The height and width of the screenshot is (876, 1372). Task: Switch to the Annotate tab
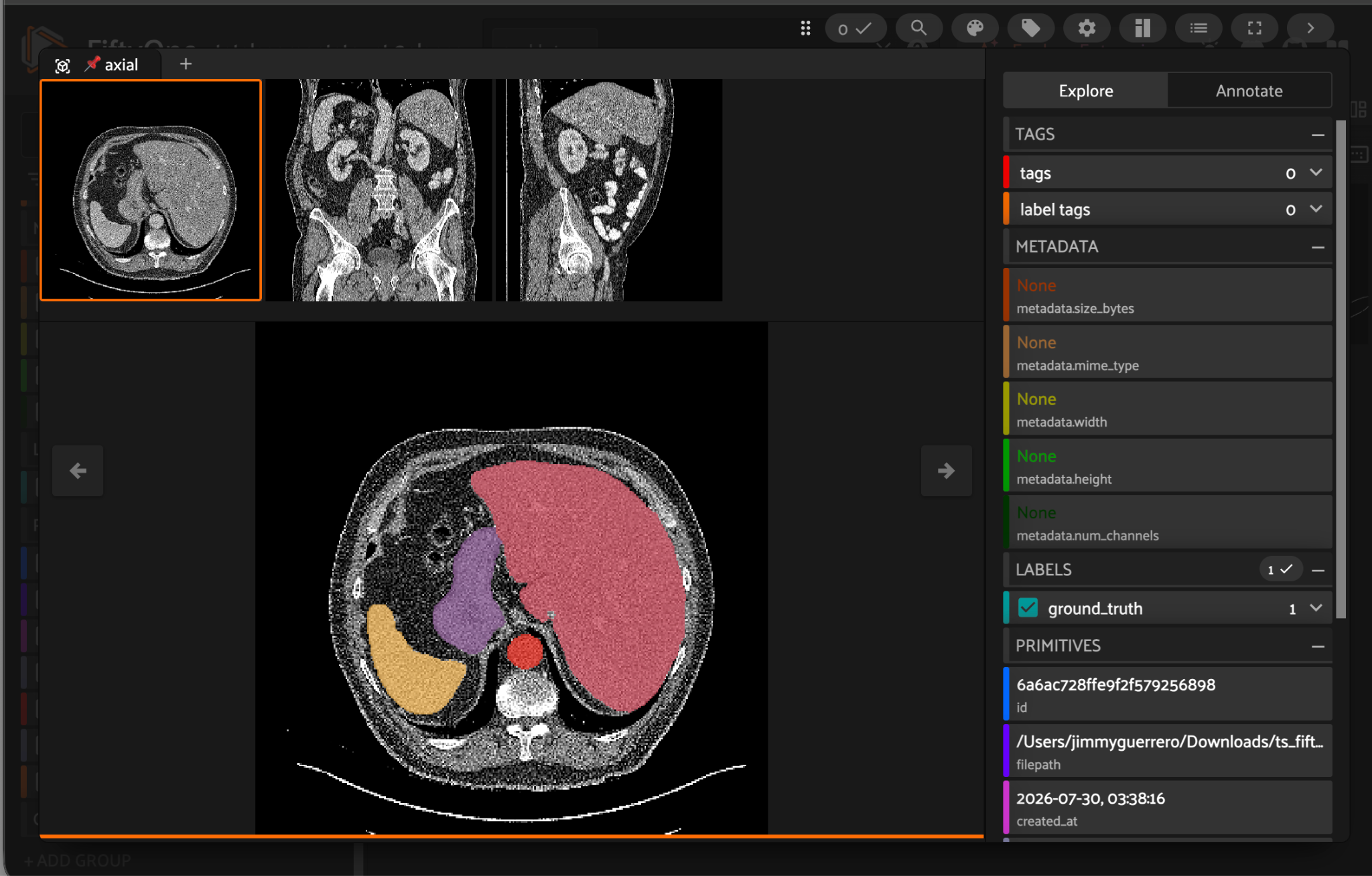(1249, 91)
